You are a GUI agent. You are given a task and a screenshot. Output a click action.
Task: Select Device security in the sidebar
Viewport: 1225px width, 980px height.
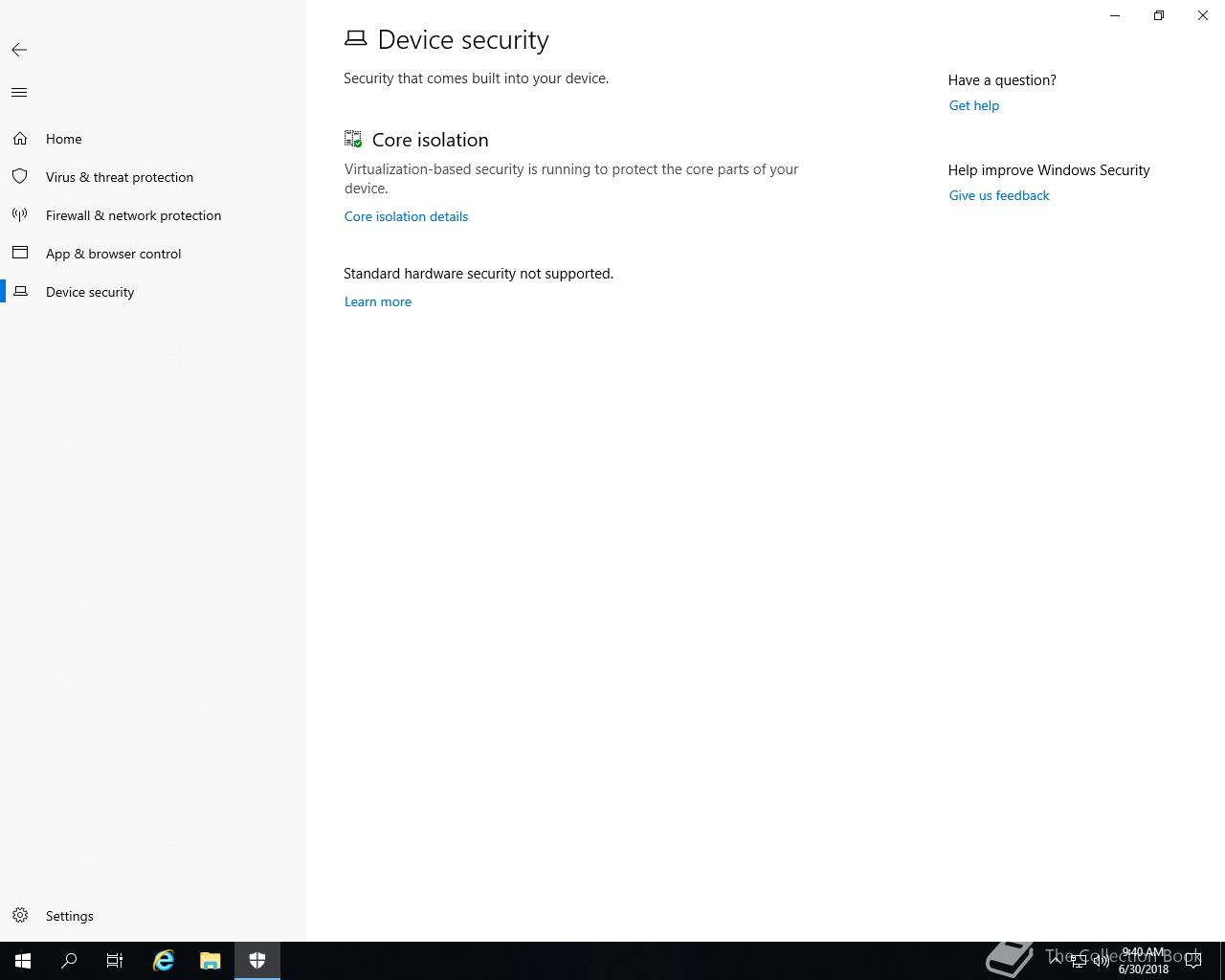pyautogui.click(x=153, y=292)
